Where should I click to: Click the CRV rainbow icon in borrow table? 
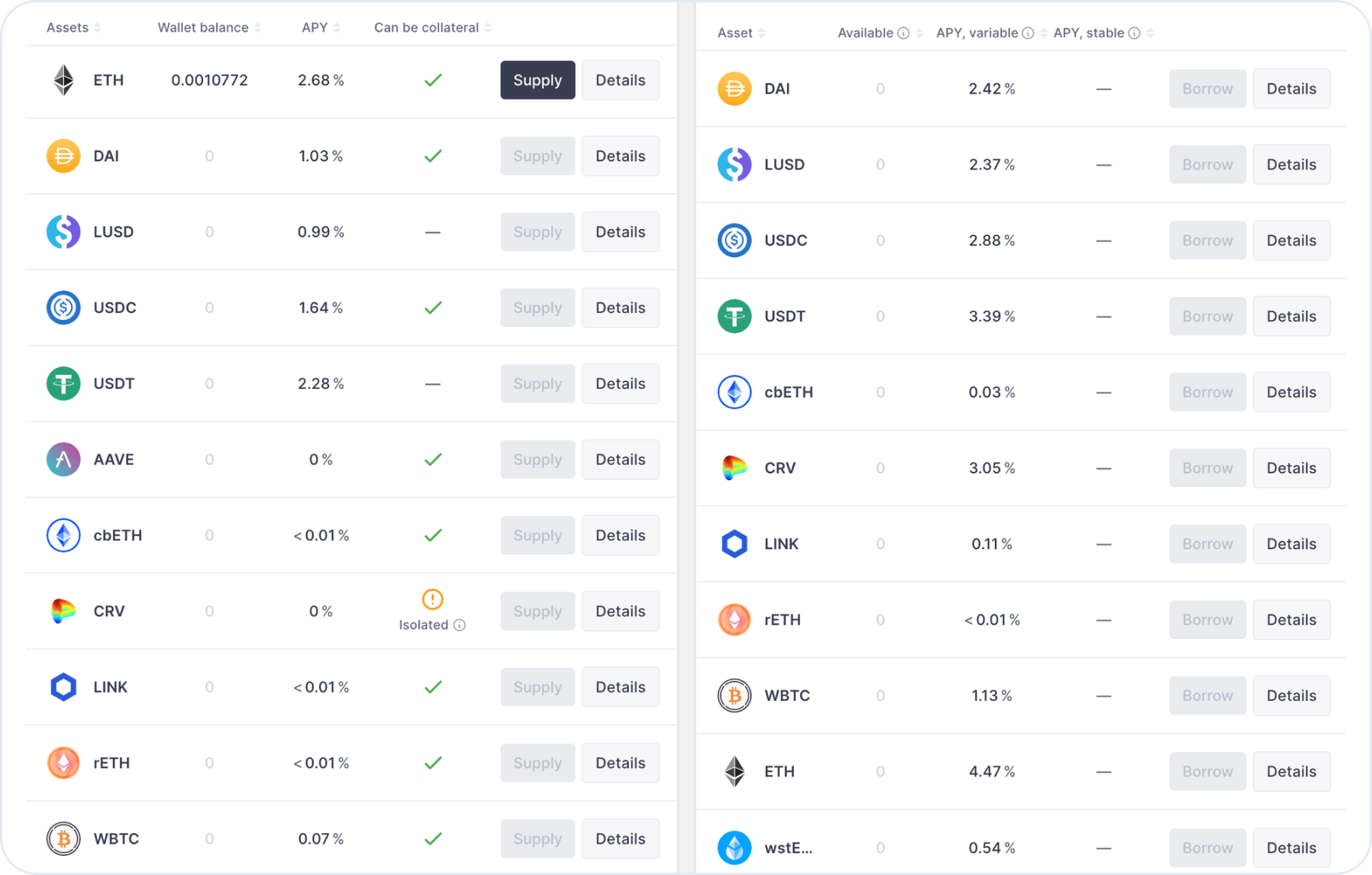[x=734, y=467]
